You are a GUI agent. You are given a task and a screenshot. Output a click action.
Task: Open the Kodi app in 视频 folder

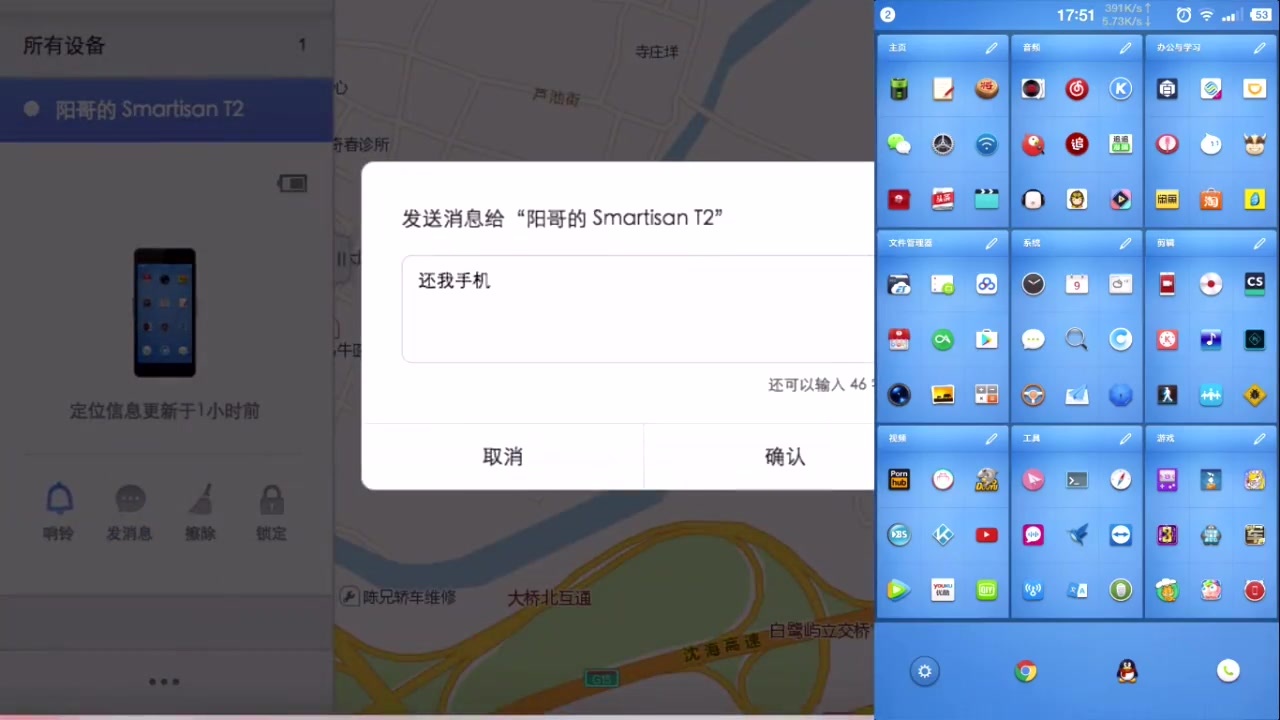[943, 535]
